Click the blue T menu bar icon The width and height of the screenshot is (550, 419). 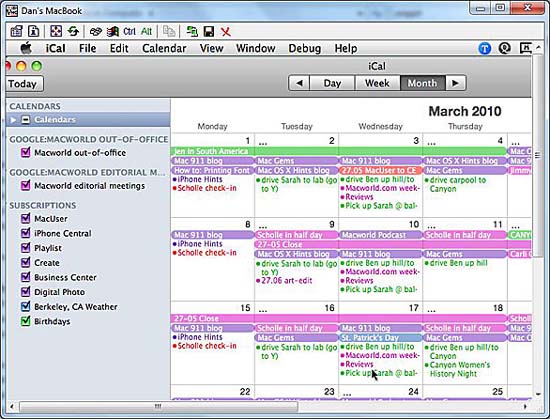click(x=485, y=48)
